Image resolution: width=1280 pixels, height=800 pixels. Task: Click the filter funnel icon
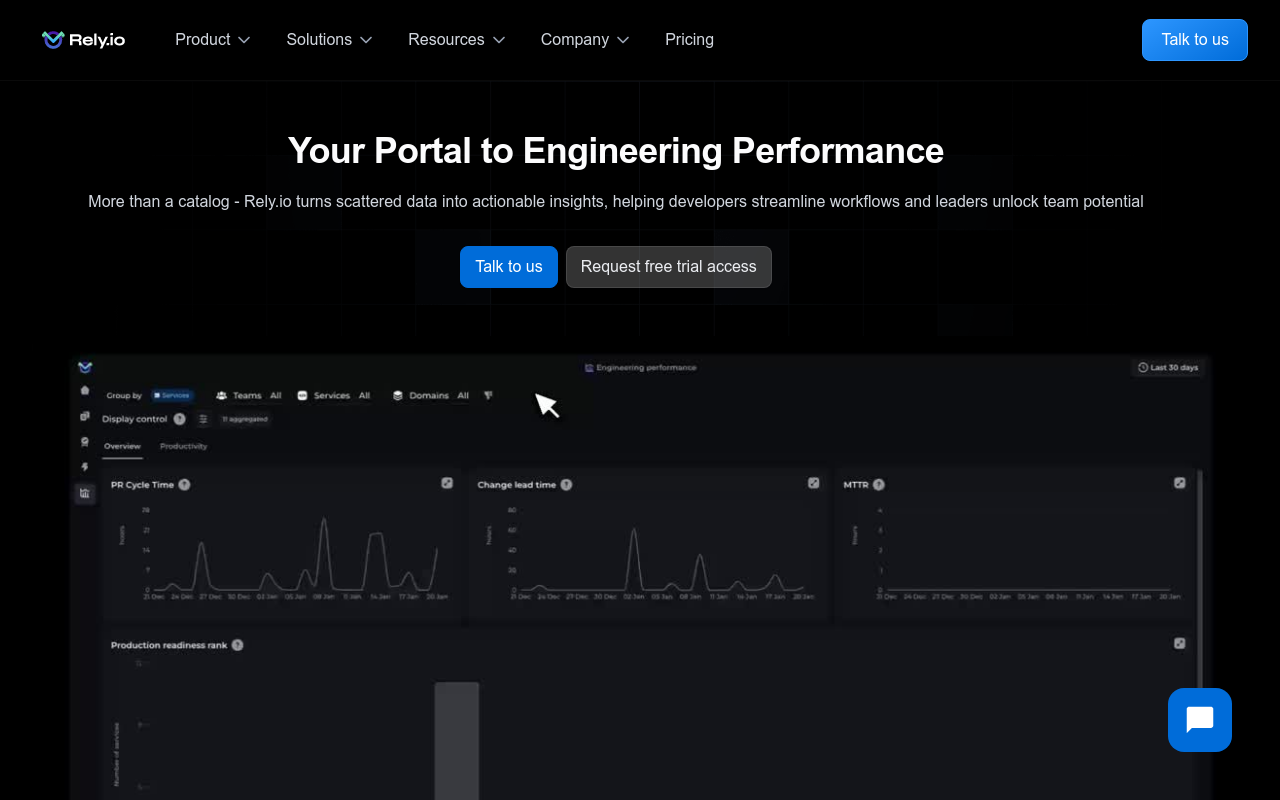pyautogui.click(x=488, y=396)
